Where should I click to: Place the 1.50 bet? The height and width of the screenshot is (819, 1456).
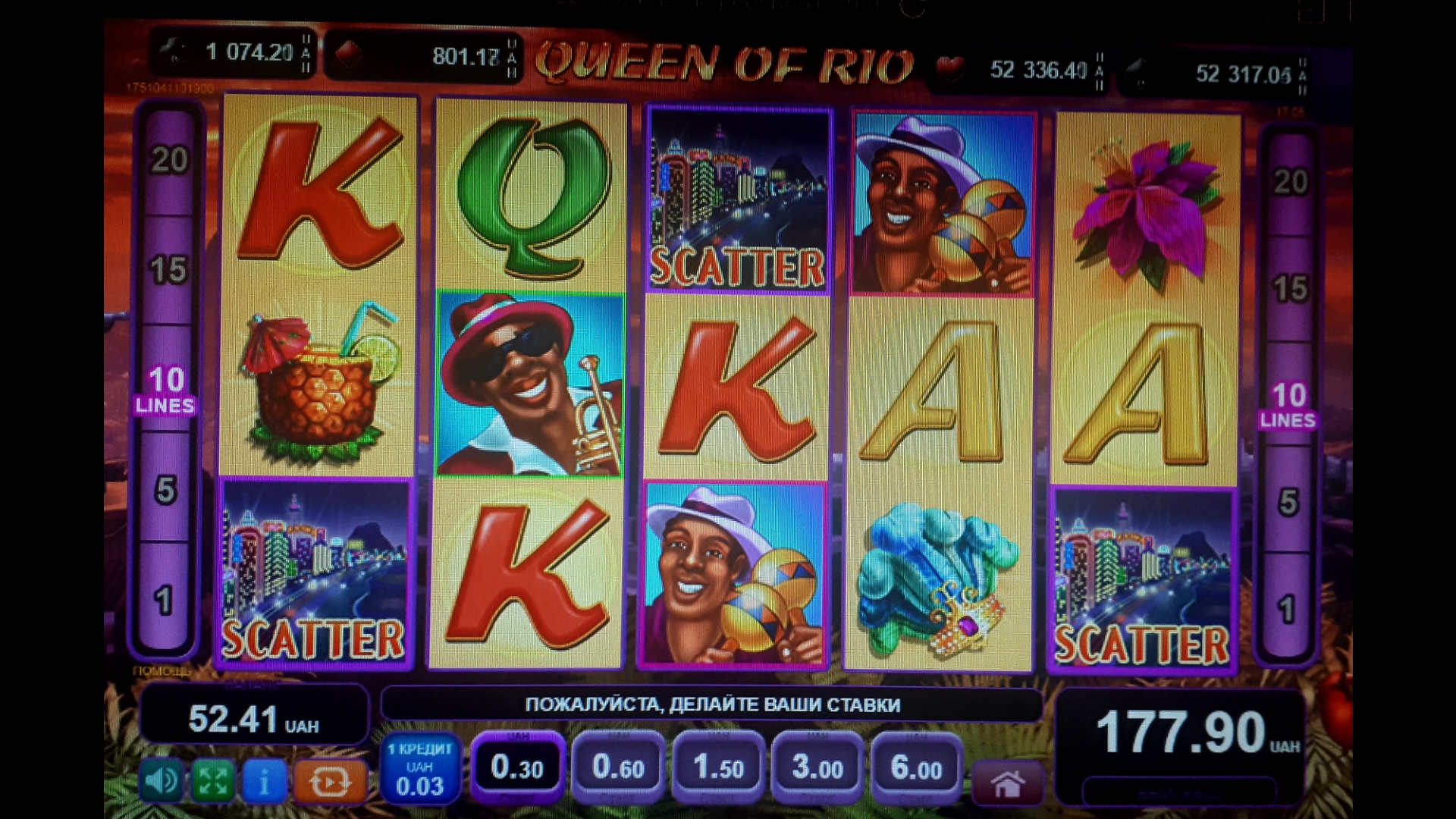718,767
